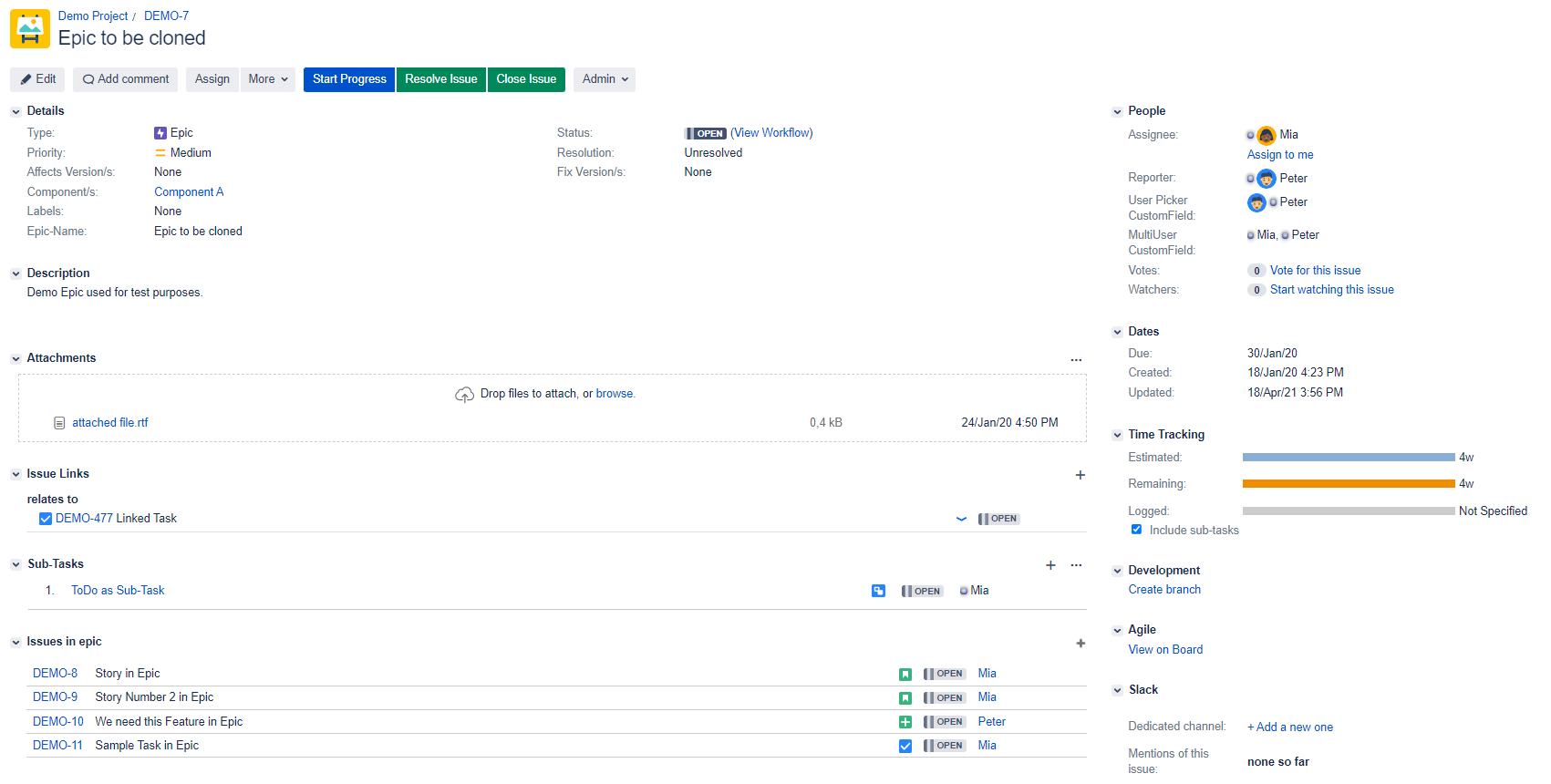Click the orange Remaining time bar
Image resolution: width=1551 pixels, height=784 pixels.
(x=1348, y=484)
